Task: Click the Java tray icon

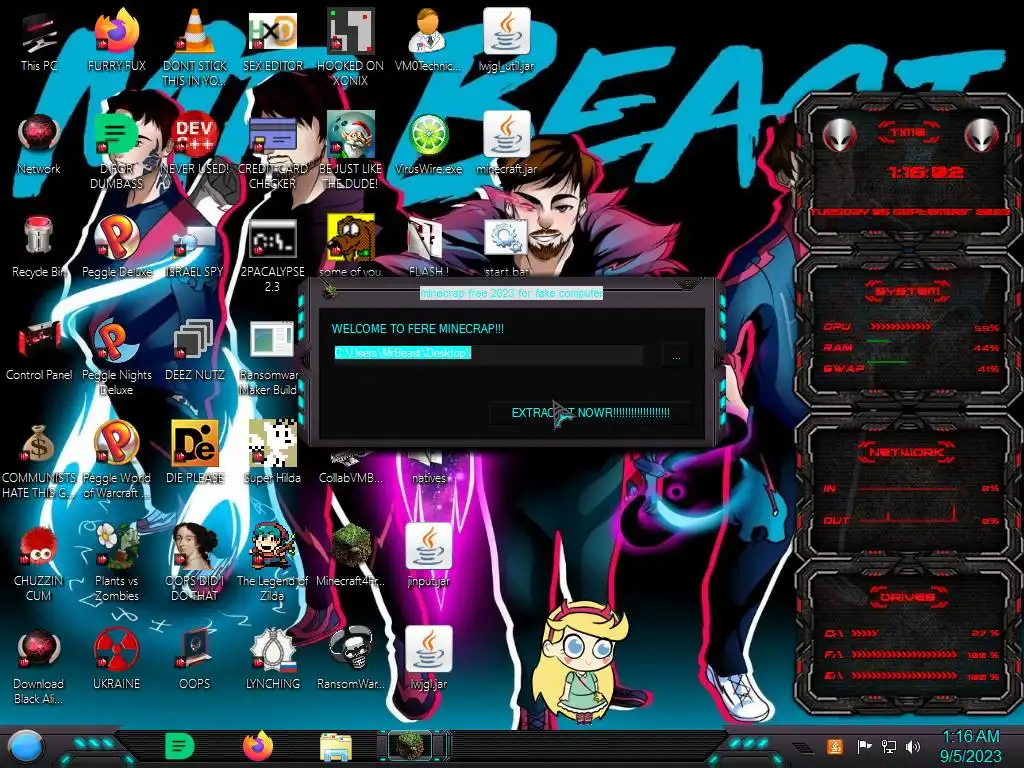Action: [835, 746]
